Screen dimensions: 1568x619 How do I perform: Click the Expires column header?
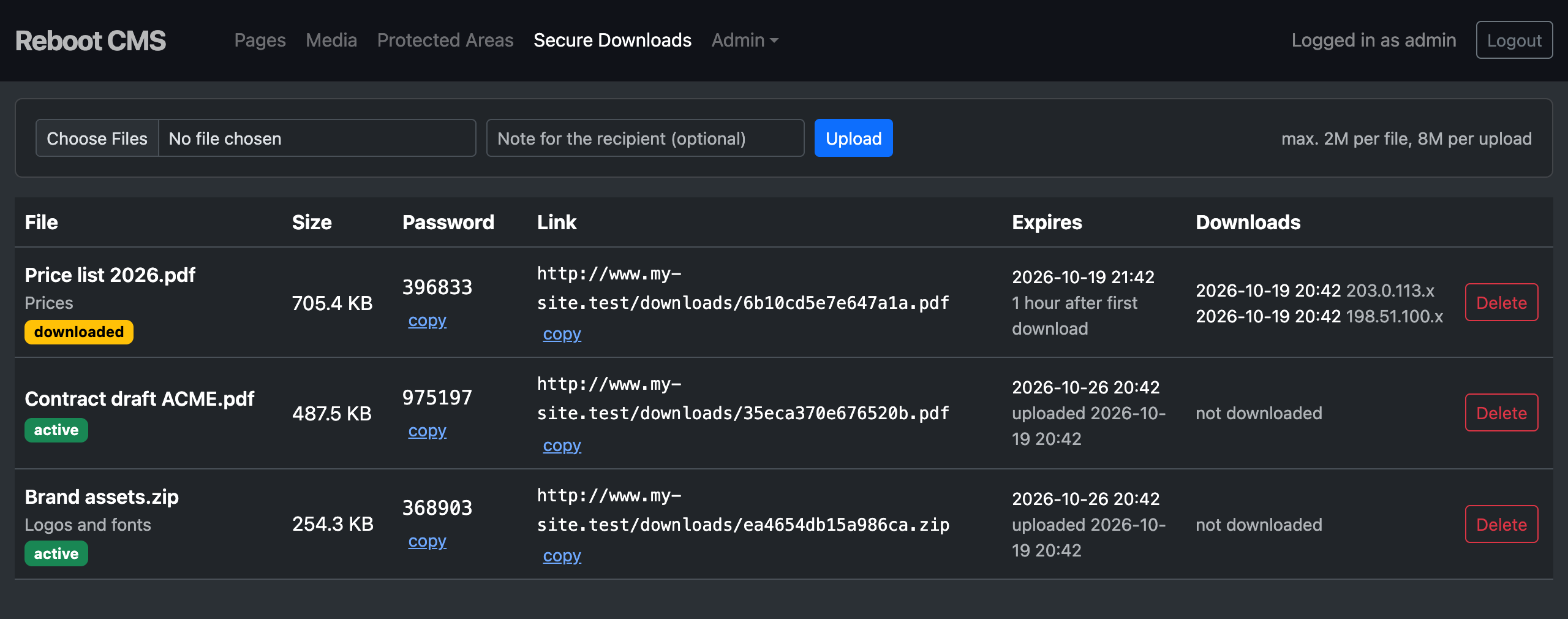(1047, 222)
